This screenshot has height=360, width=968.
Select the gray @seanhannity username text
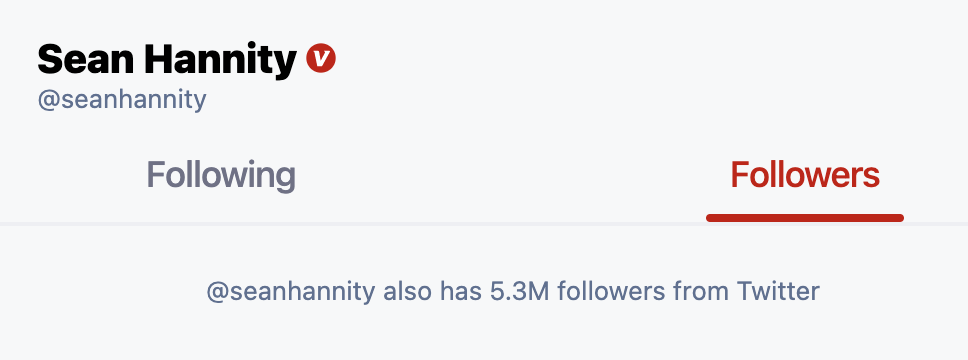point(122,100)
